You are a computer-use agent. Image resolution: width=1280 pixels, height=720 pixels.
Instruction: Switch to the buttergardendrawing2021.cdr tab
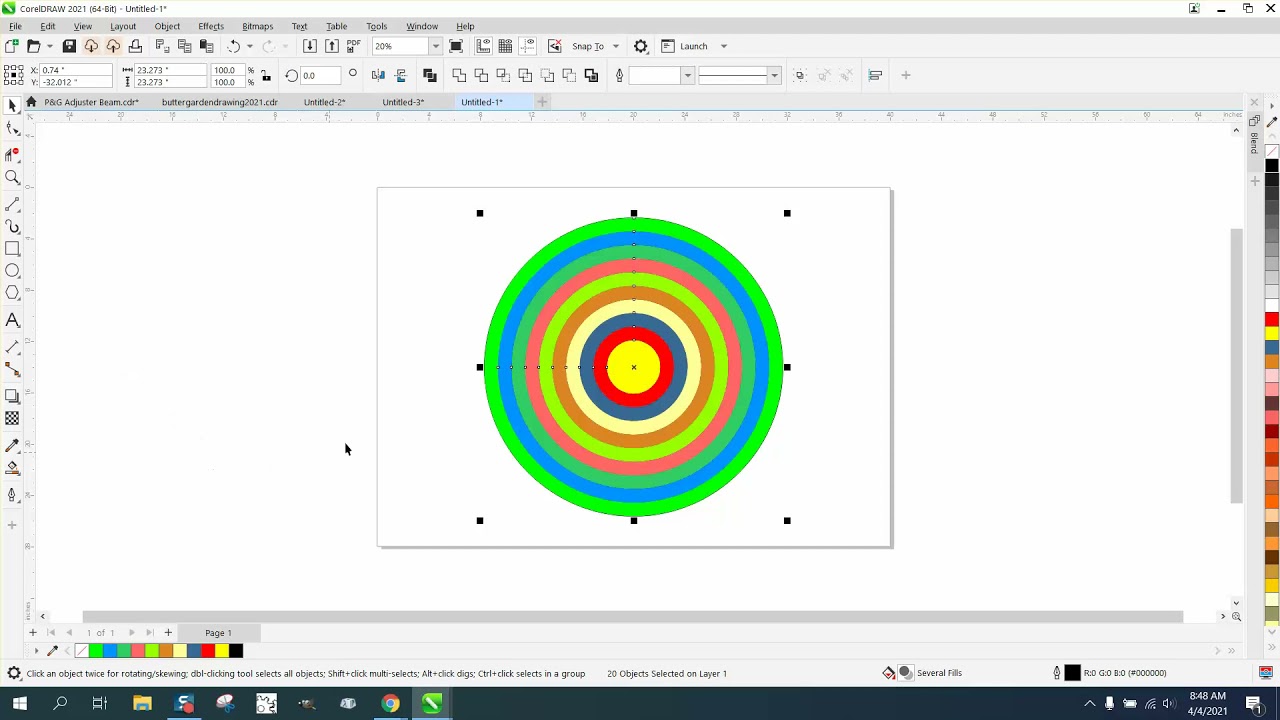220,102
